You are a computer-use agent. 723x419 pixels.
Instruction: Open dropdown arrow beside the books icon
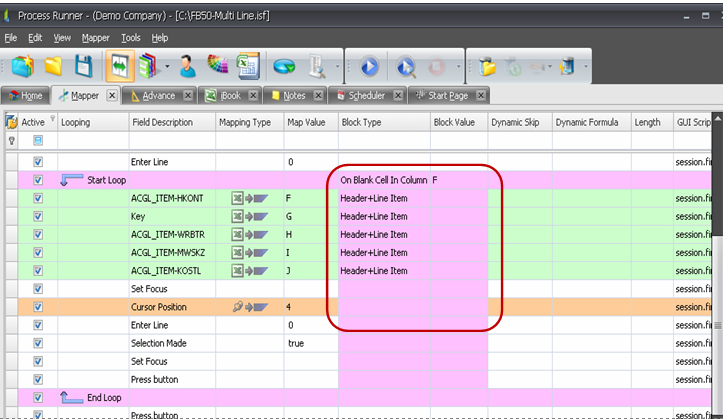(x=167, y=68)
